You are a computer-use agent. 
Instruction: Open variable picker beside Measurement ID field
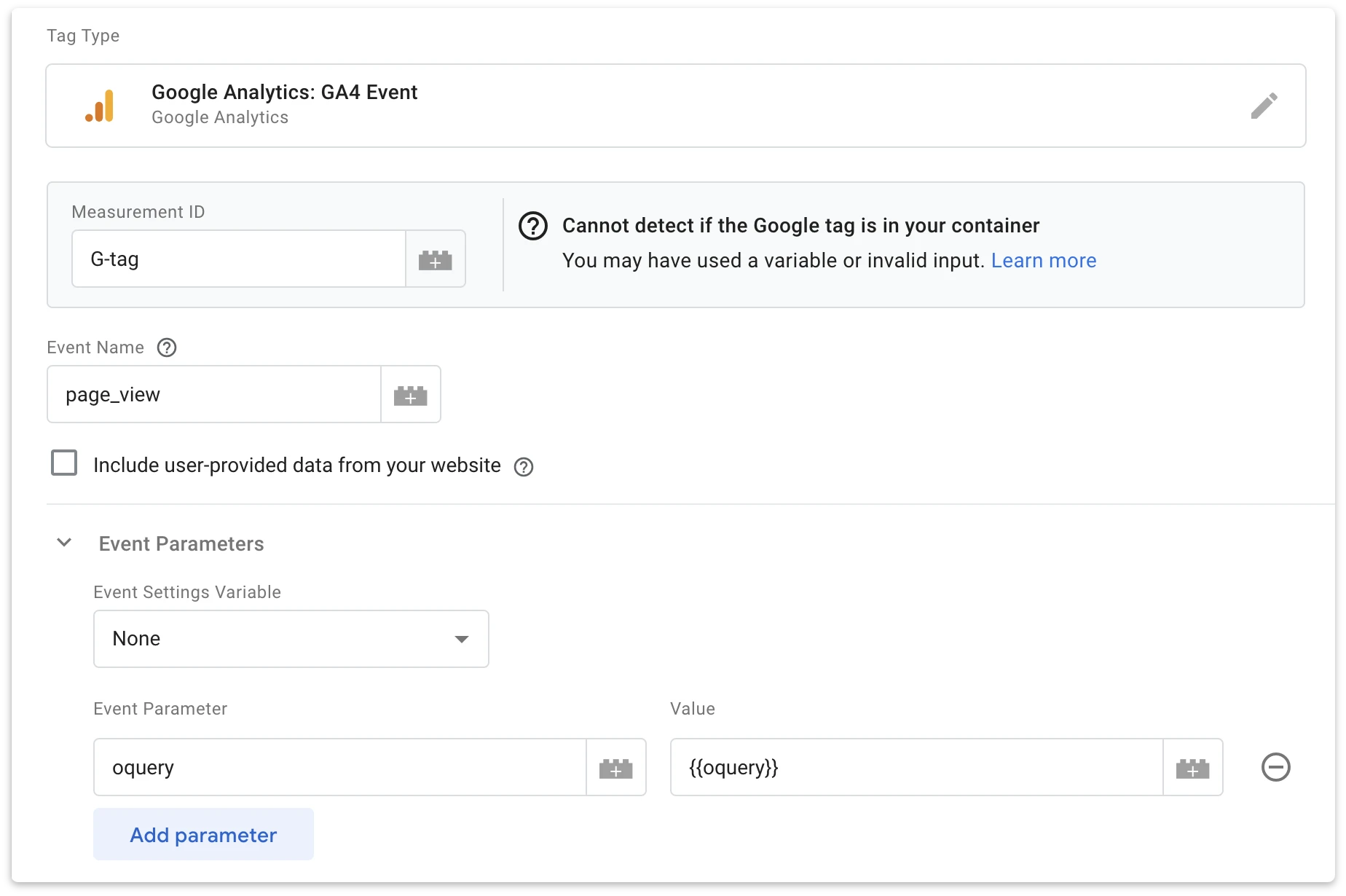click(436, 259)
